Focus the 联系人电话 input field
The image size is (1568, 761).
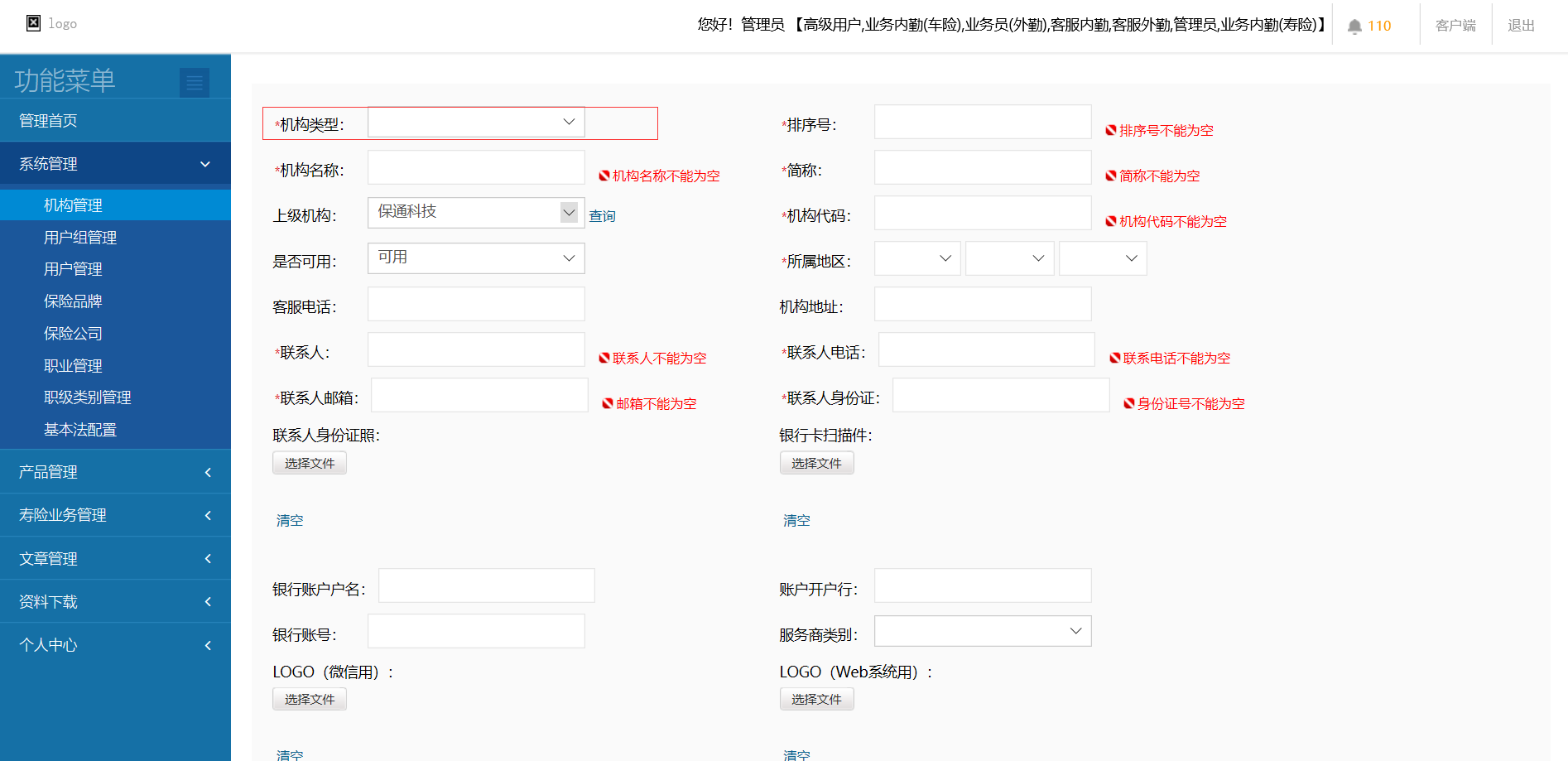(x=987, y=349)
